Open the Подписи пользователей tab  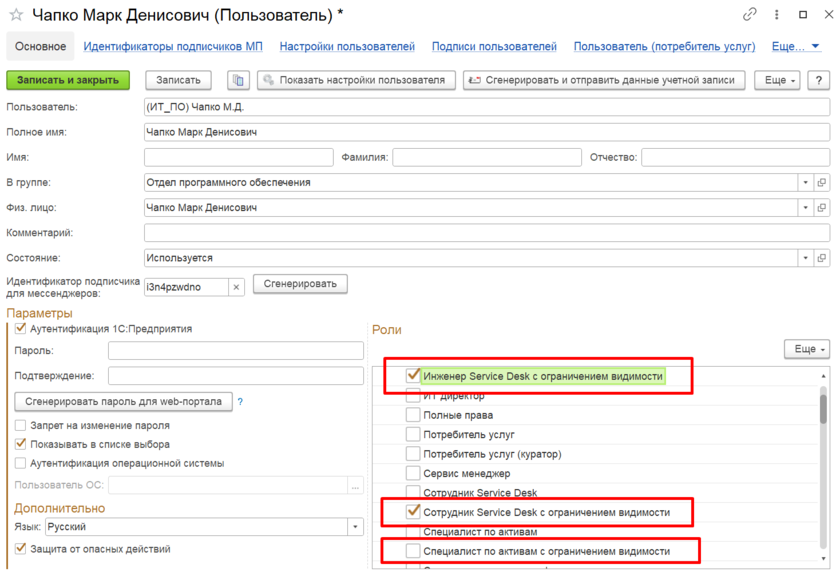[x=494, y=47]
